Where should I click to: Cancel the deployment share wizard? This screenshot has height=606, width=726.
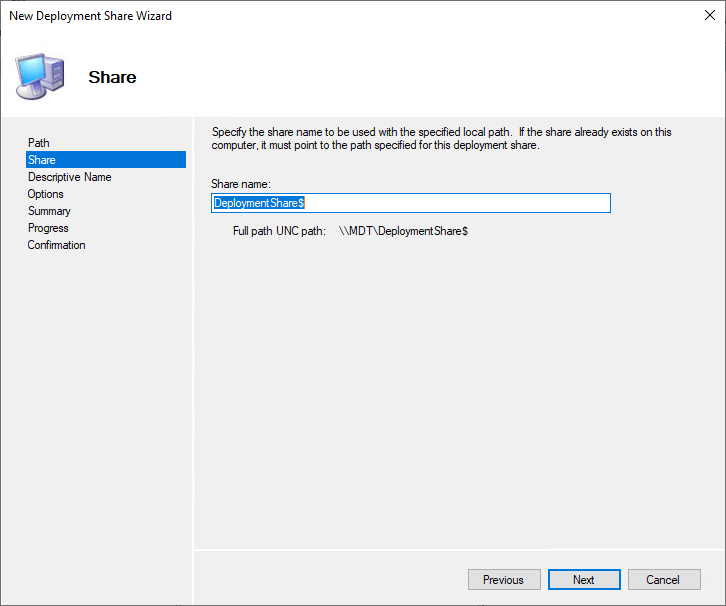pyautogui.click(x=663, y=580)
